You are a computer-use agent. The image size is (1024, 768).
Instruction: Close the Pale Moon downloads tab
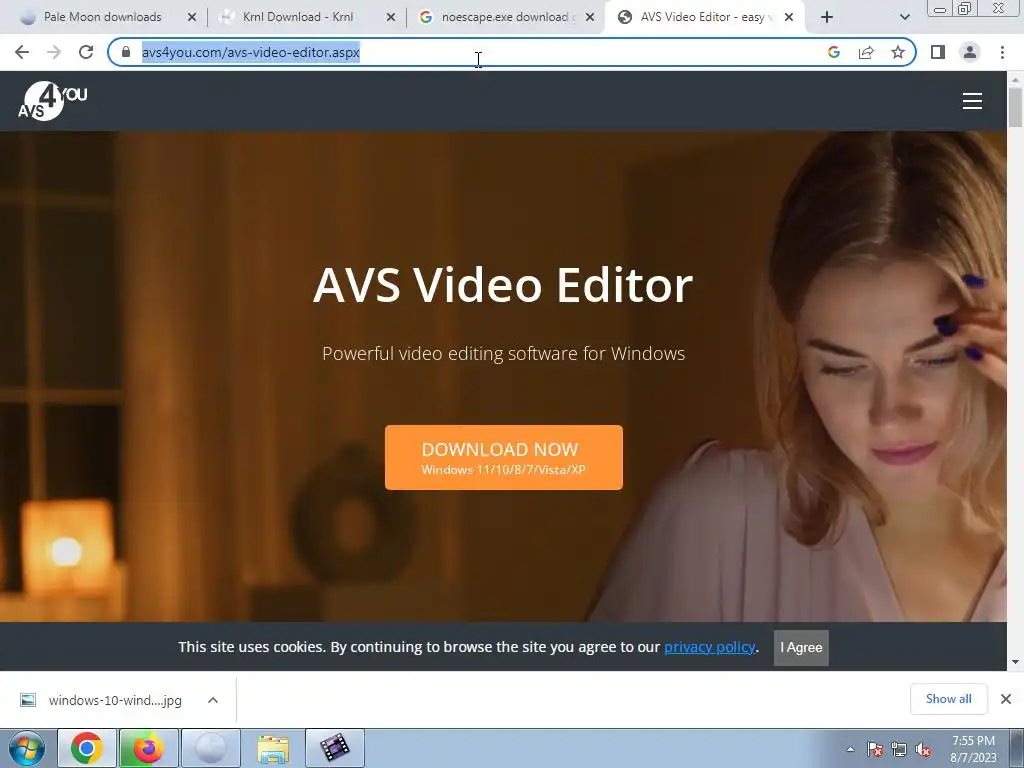pyautogui.click(x=192, y=18)
